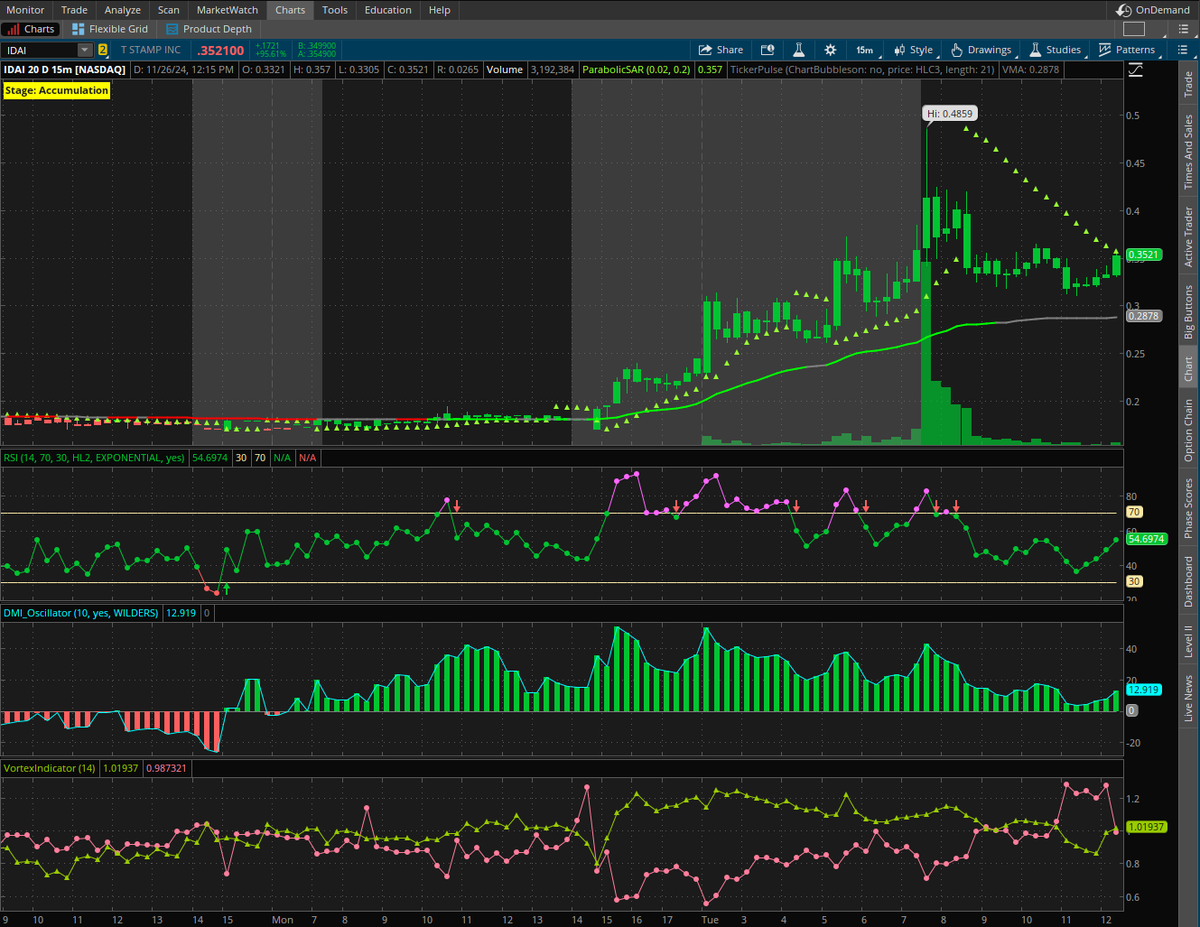Select the Charts sub-tab with bar icon
1200x927 pixels.
pos(31,29)
